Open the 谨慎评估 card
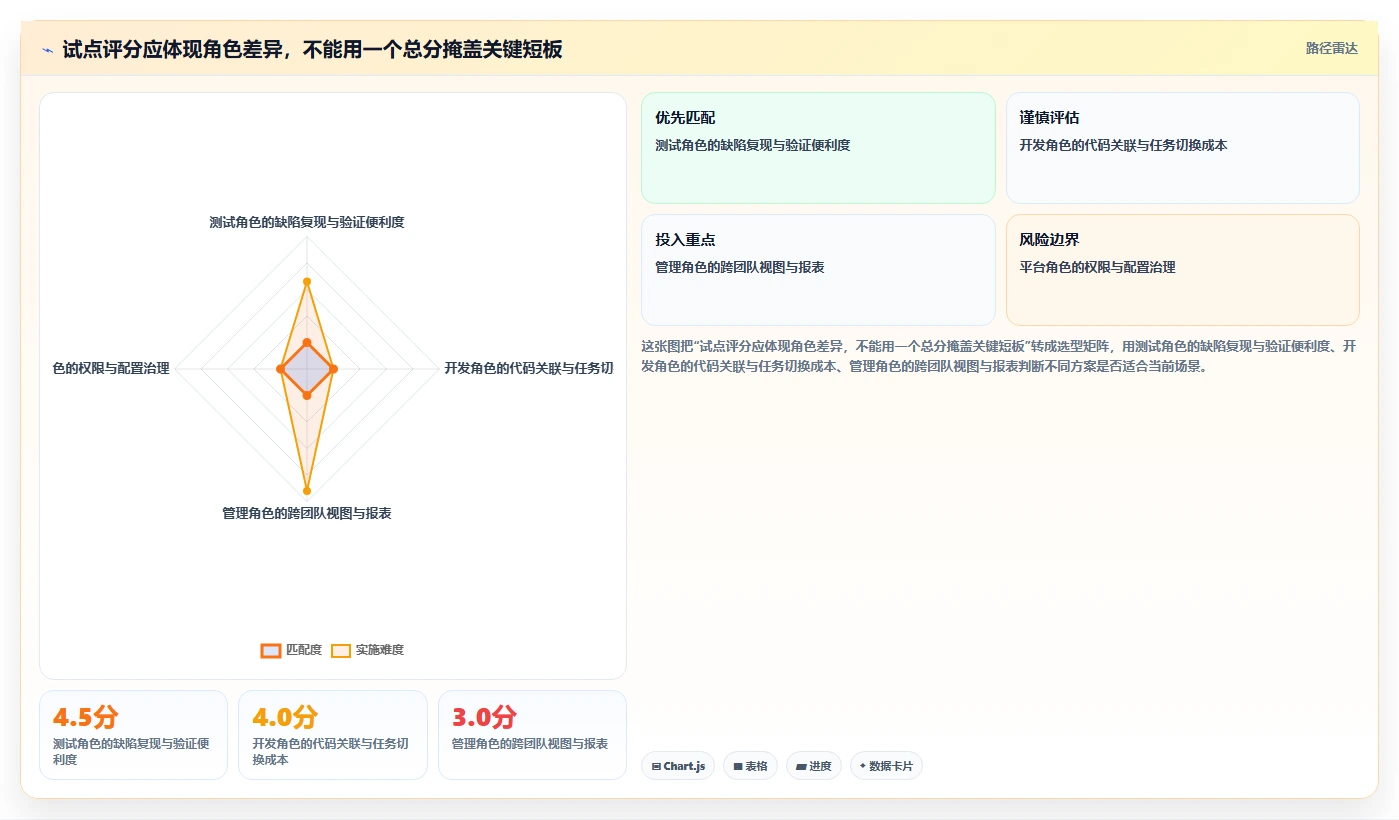1399x820 pixels. [x=1182, y=148]
